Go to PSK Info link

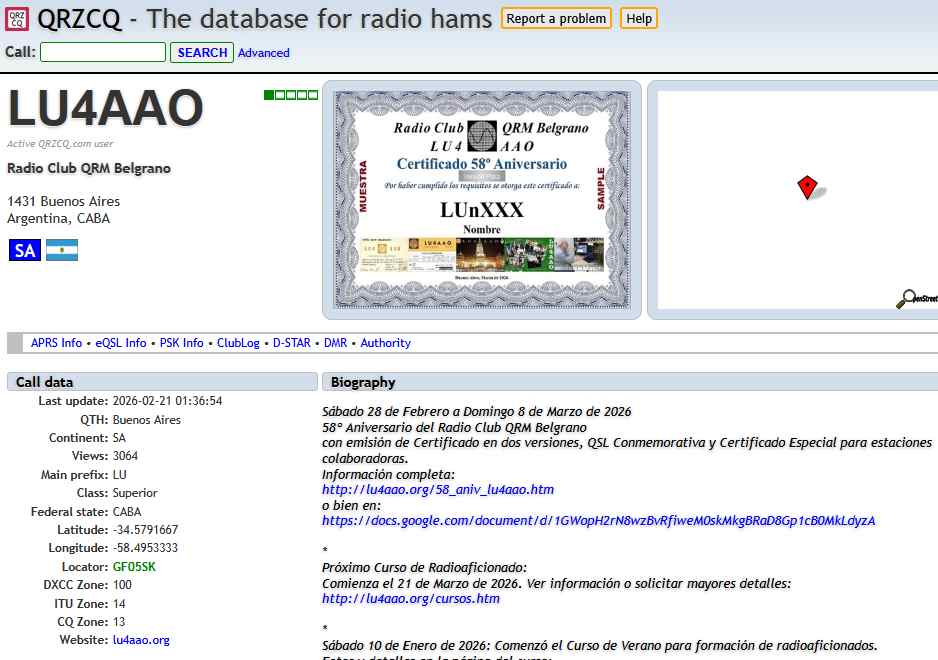[181, 343]
